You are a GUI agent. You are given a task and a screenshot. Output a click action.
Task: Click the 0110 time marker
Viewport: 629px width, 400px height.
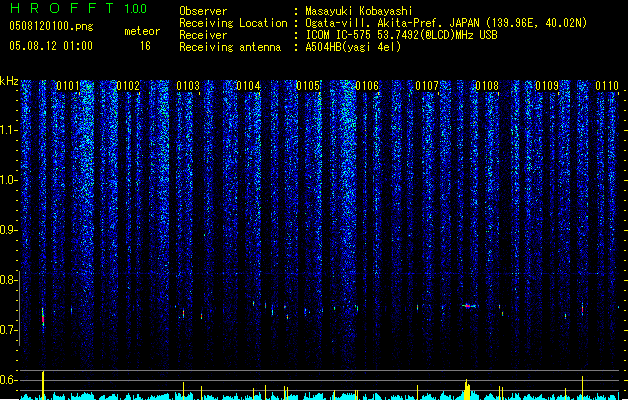[x=607, y=86]
